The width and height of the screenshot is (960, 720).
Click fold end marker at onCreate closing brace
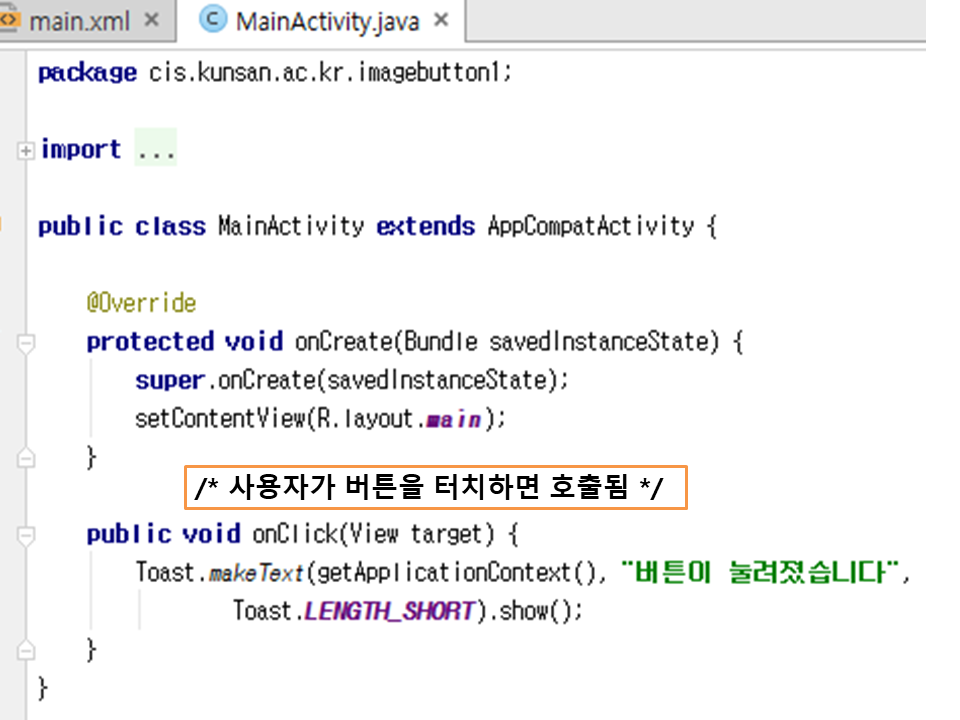click(x=26, y=458)
